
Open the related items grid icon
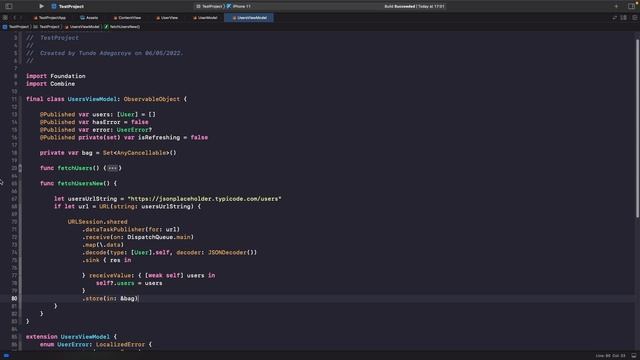(5, 18)
